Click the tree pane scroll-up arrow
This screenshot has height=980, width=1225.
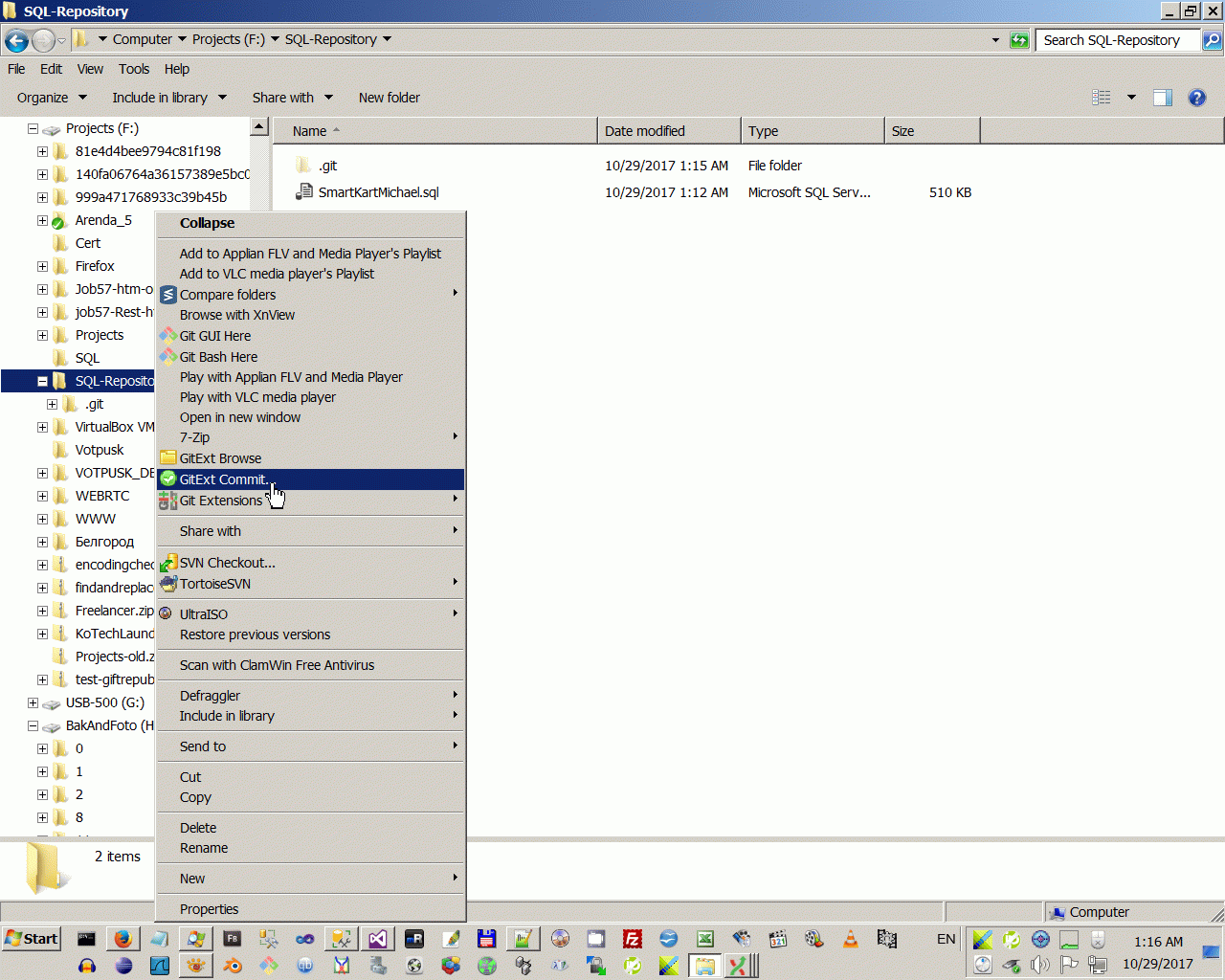point(258,127)
